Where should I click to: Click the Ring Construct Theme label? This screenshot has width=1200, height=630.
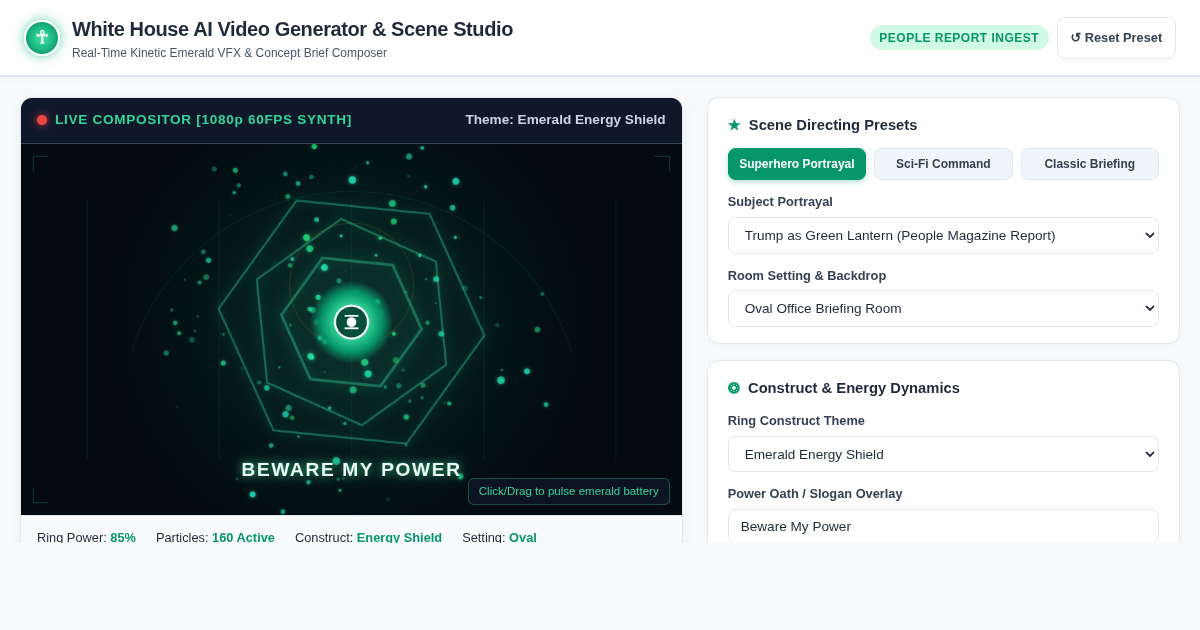point(796,421)
